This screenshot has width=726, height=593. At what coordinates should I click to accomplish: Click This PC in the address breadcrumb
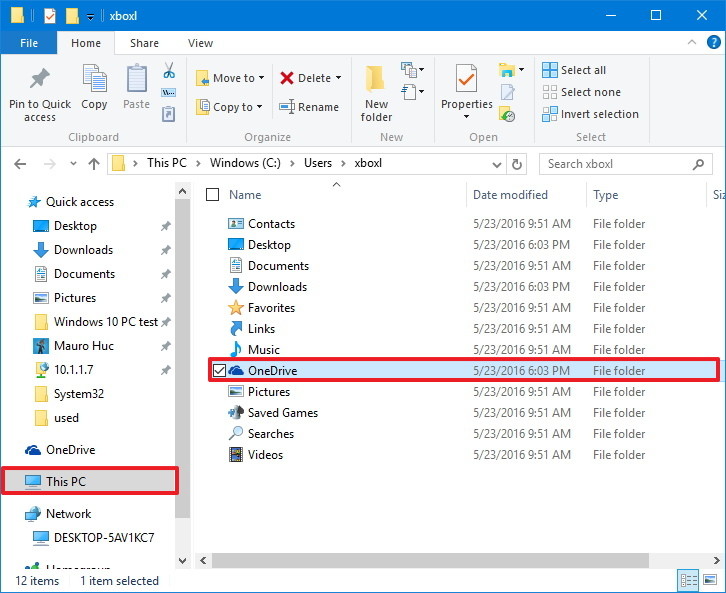click(x=167, y=163)
